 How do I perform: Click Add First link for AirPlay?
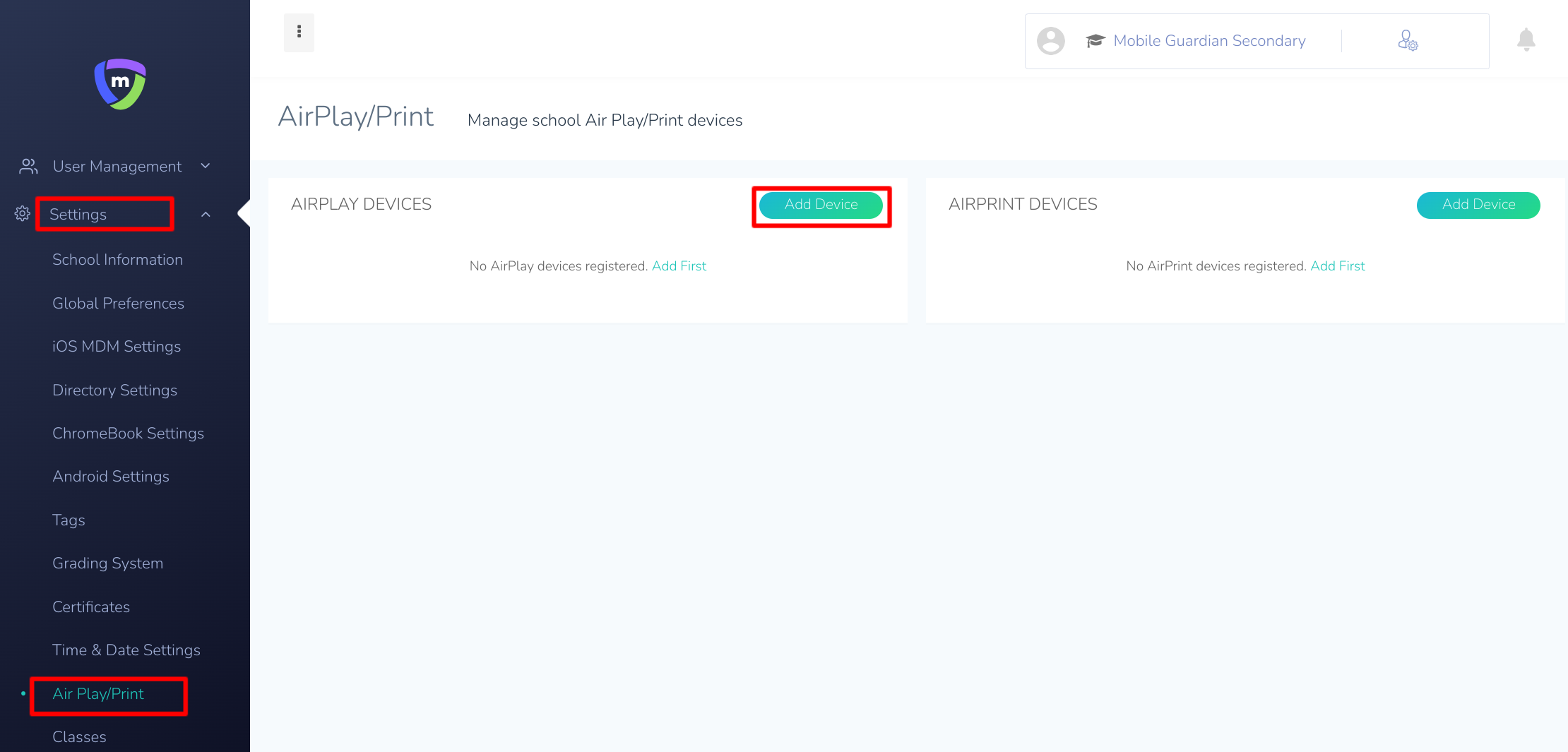point(679,265)
